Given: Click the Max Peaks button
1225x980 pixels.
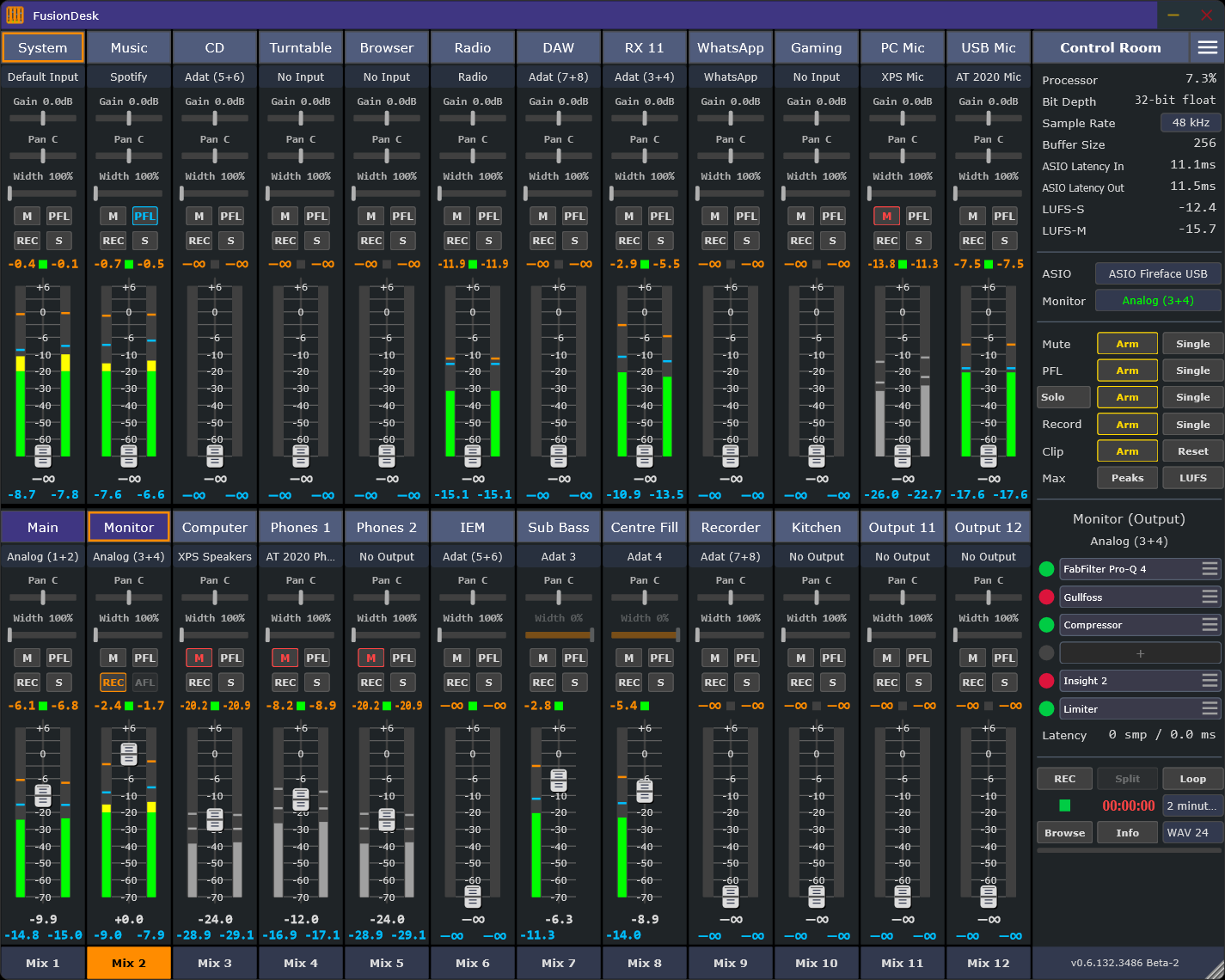Looking at the screenshot, I should tap(1127, 477).
